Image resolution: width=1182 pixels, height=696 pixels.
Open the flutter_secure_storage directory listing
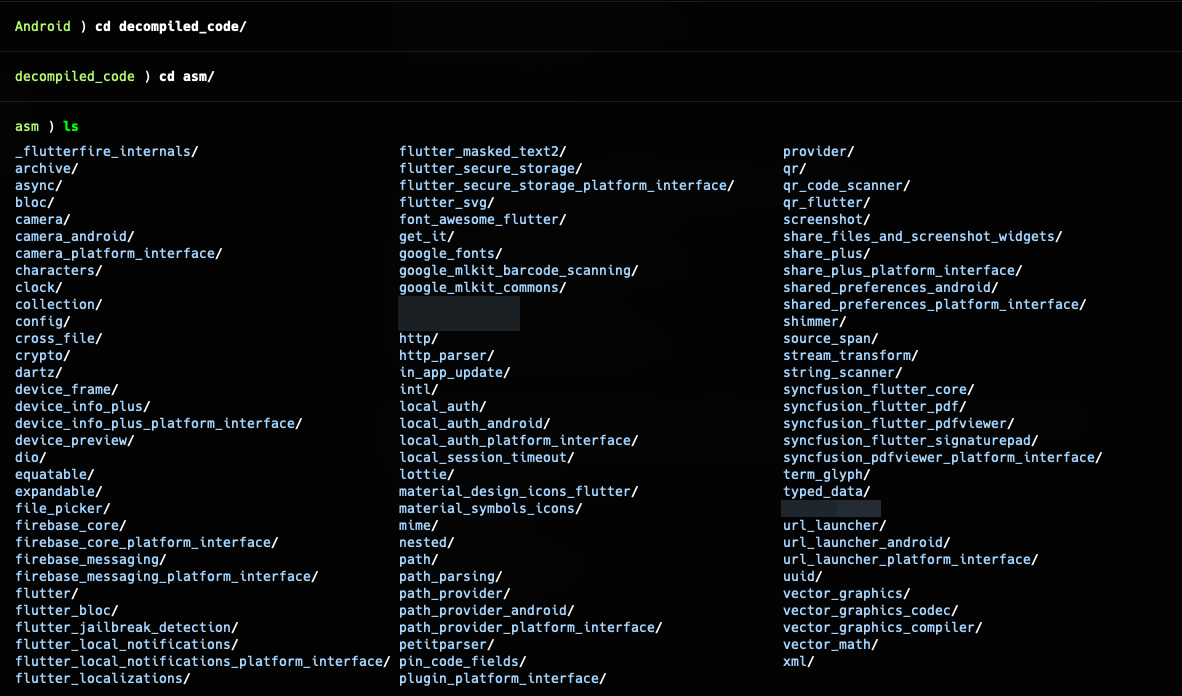point(491,168)
